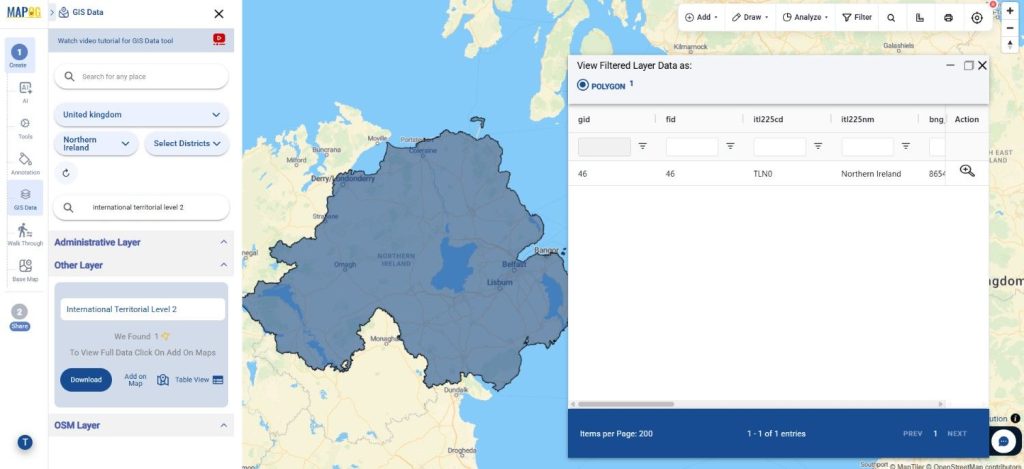Go to NEXT page of table
Image resolution: width=1024 pixels, height=469 pixels.
957,434
